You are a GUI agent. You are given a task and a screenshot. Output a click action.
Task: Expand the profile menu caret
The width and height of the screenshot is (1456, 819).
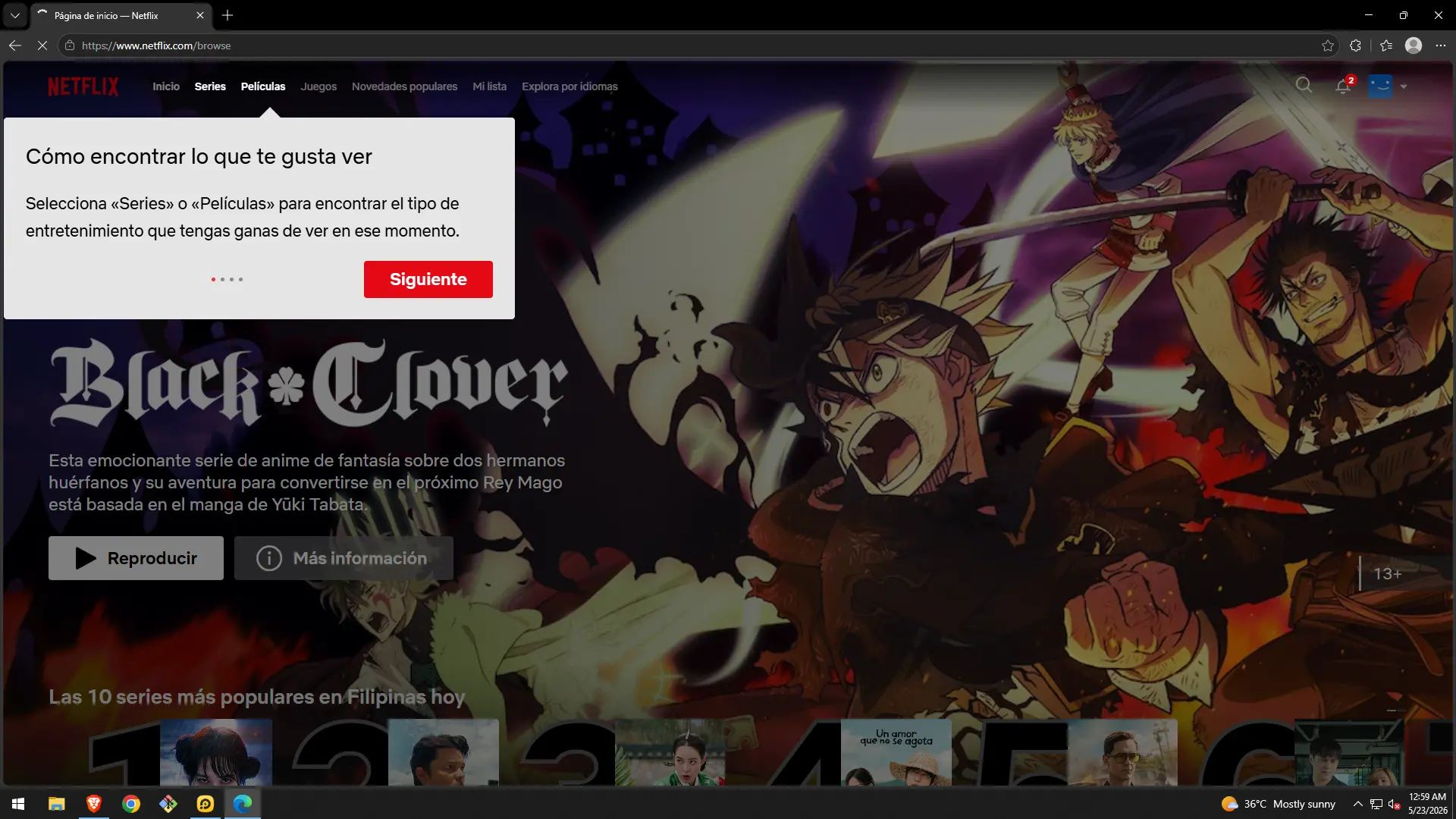coord(1404,86)
